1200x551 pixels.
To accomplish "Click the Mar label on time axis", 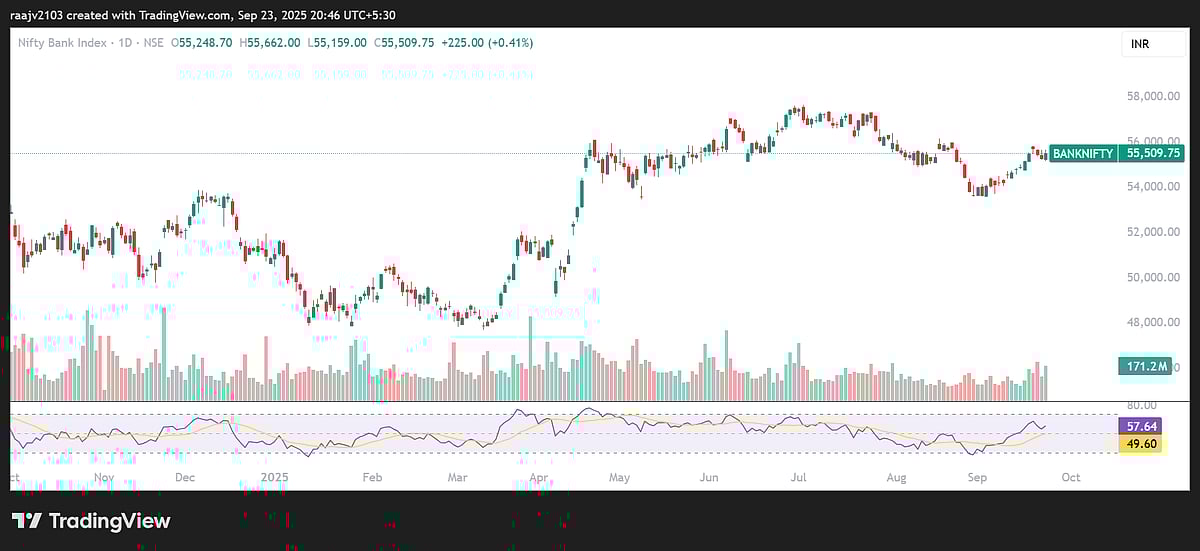I will click(458, 478).
